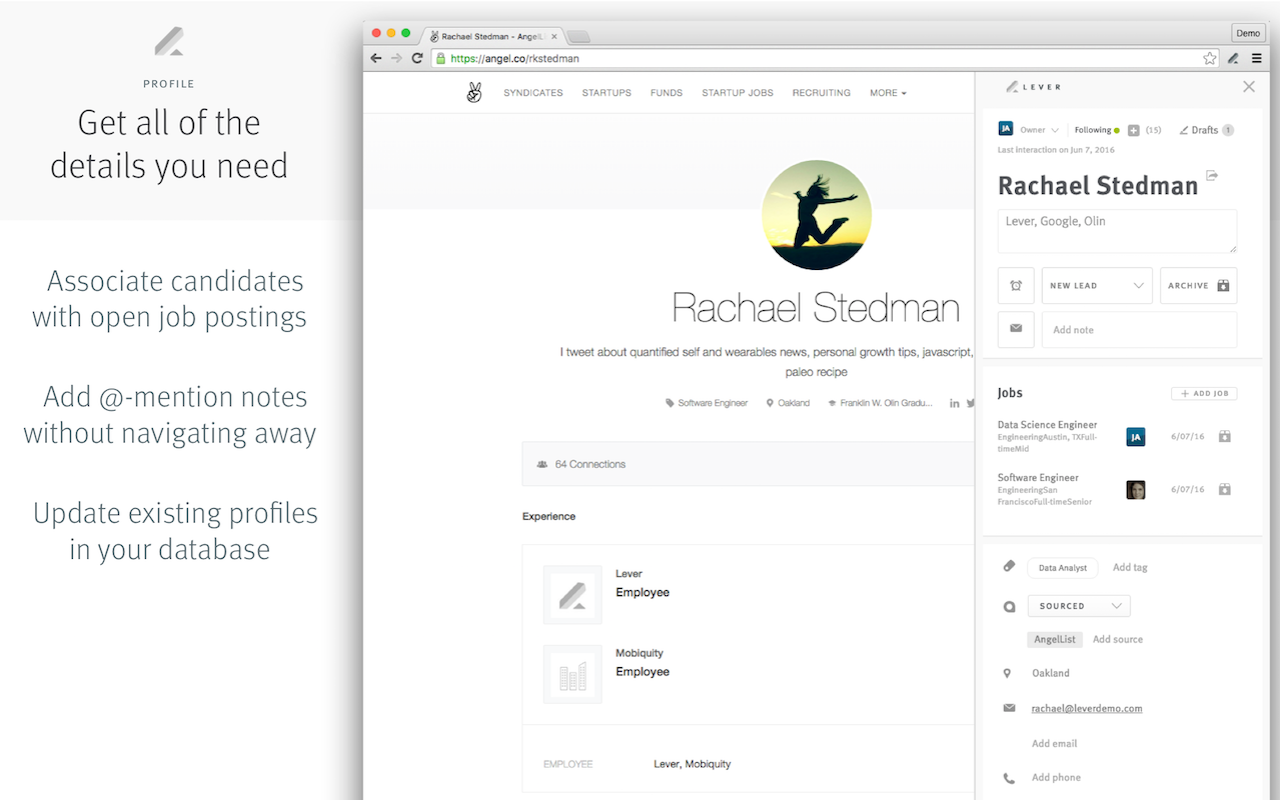Click the 64 Connections row
This screenshot has height=800, width=1280.
click(748, 464)
